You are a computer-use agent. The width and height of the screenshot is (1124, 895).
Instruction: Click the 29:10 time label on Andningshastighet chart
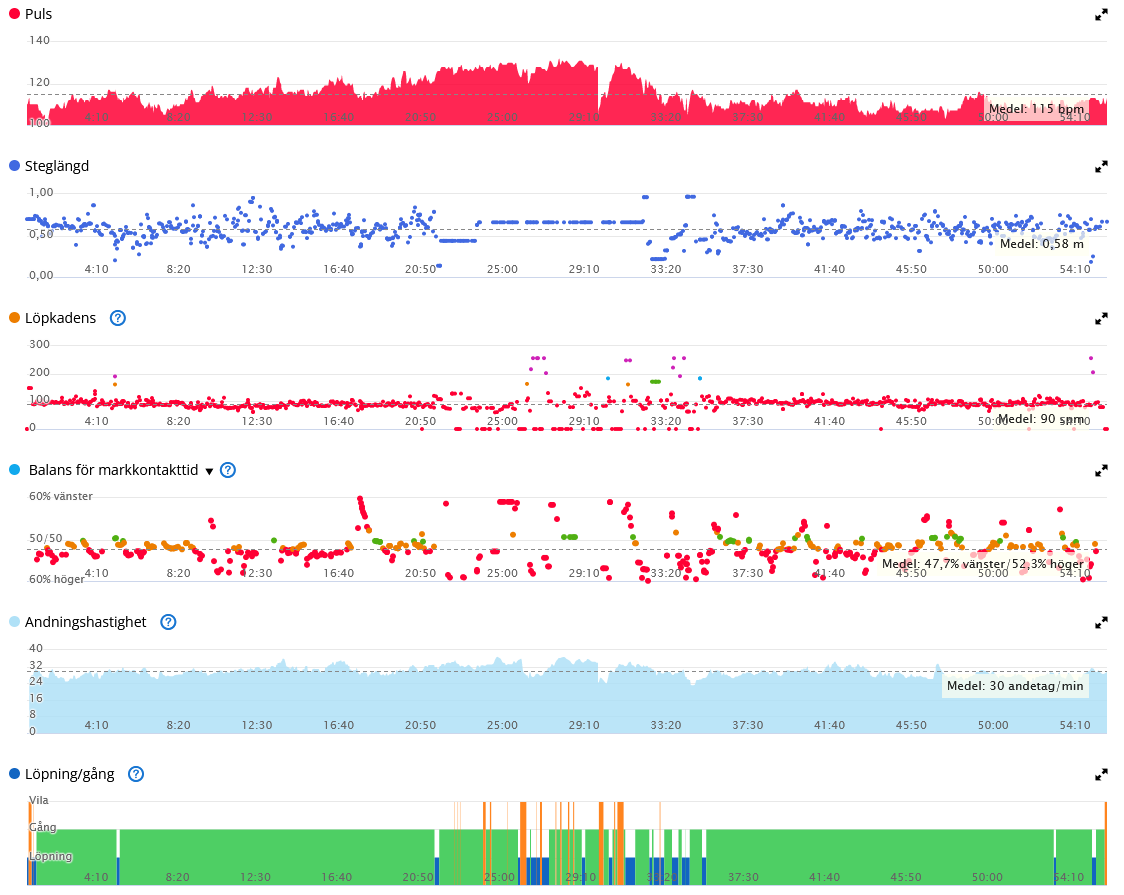click(x=584, y=724)
